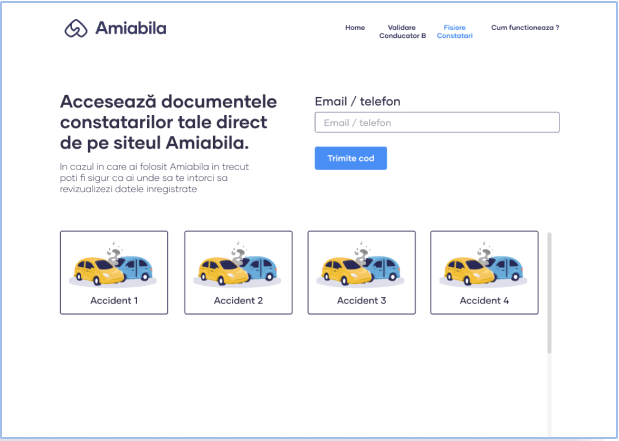This screenshot has height=441, width=619.
Task: Click the Trimite cod button
Action: point(351,158)
